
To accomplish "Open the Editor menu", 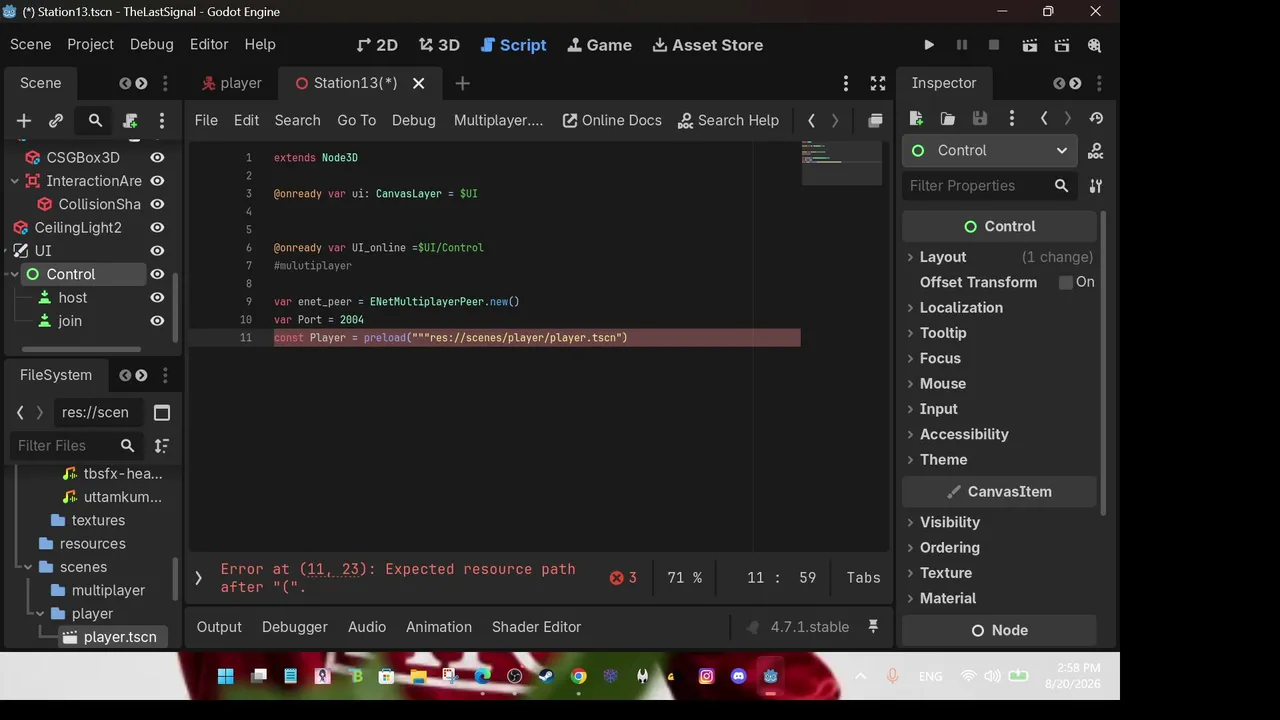I will pyautogui.click(x=209, y=45).
